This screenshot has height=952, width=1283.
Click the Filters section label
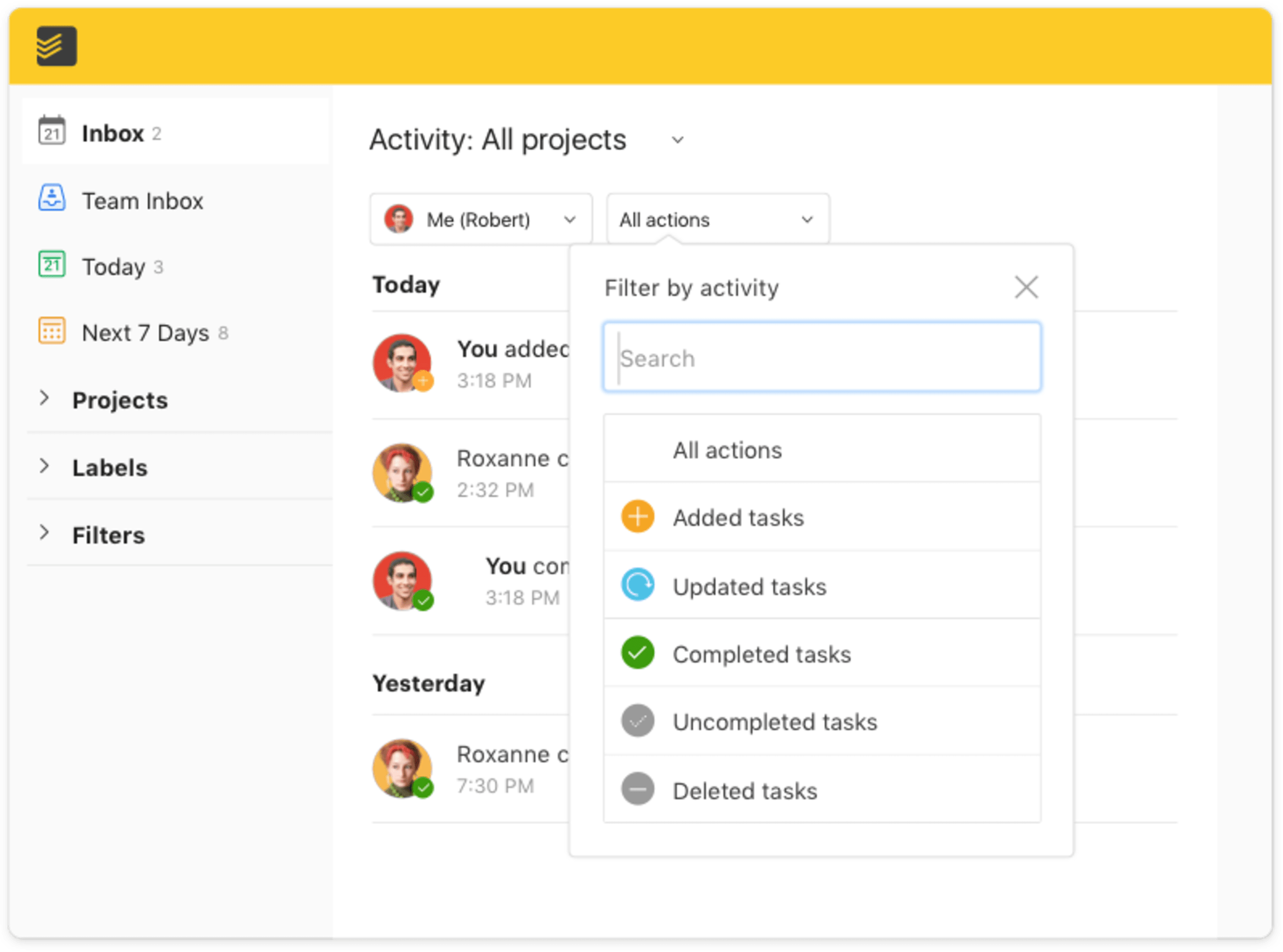[x=109, y=535]
